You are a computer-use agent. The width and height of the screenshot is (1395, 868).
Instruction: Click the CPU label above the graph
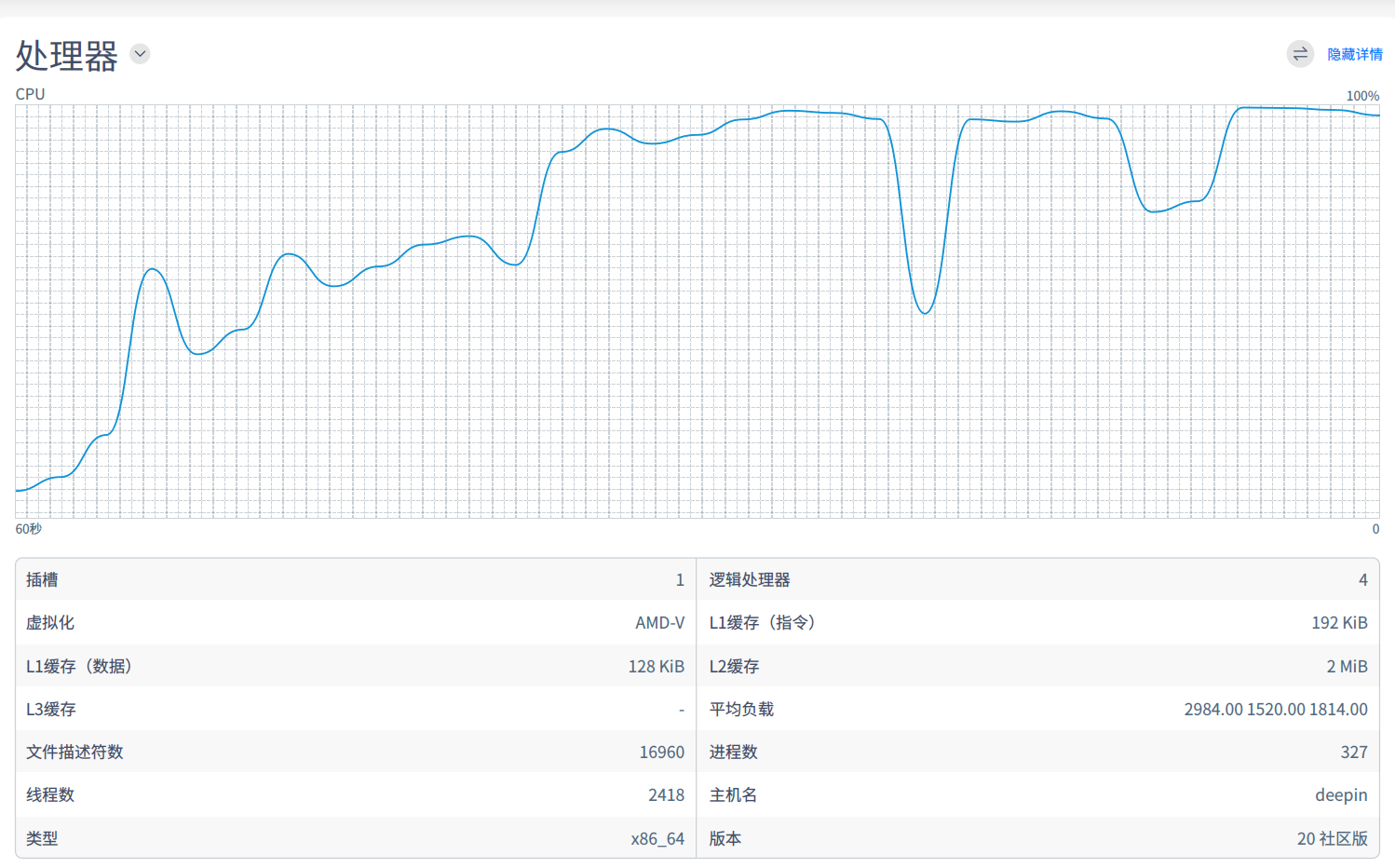(x=30, y=94)
